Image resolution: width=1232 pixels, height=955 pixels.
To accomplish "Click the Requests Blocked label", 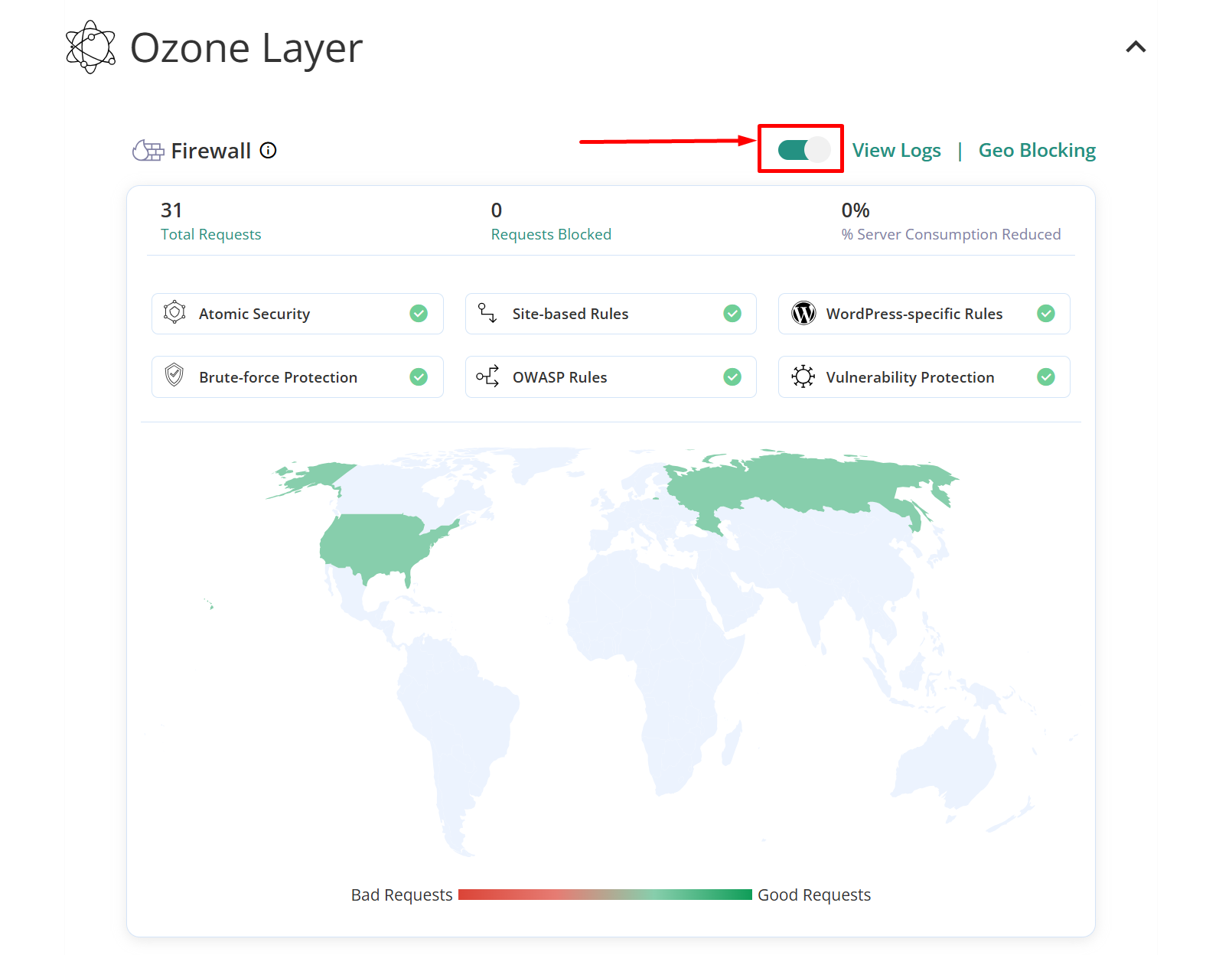I will point(551,234).
